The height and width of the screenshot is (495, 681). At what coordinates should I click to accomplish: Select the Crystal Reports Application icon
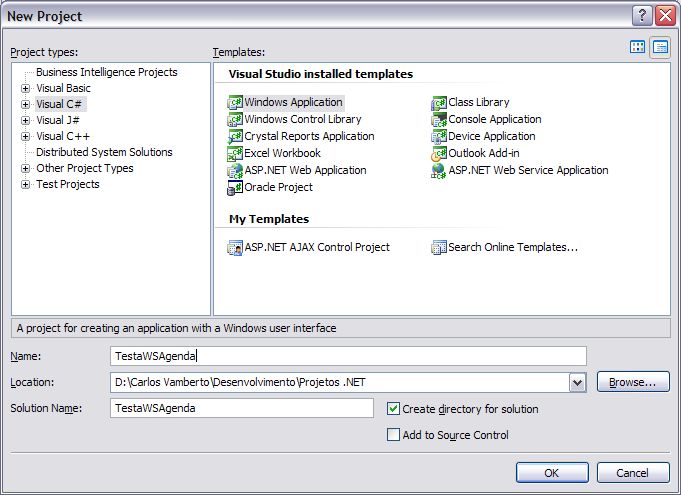point(236,136)
